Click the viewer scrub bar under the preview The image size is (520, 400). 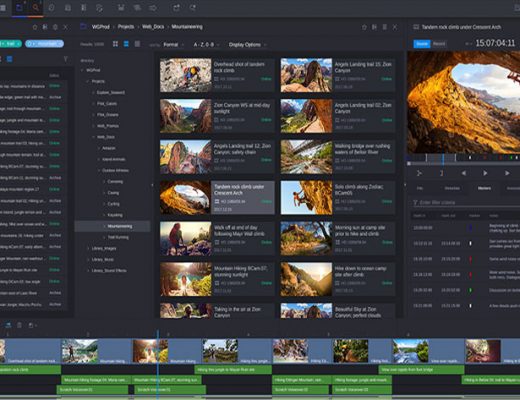point(463,164)
